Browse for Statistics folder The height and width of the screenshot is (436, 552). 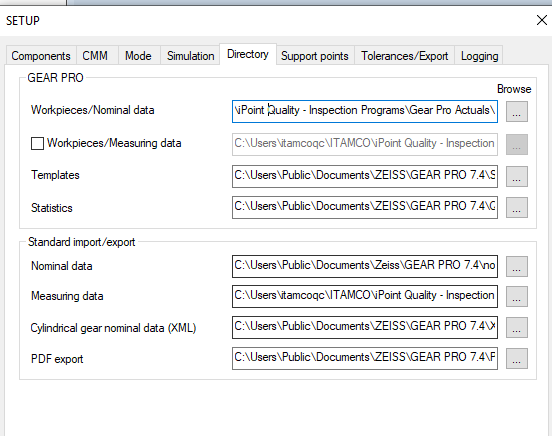coord(517,207)
